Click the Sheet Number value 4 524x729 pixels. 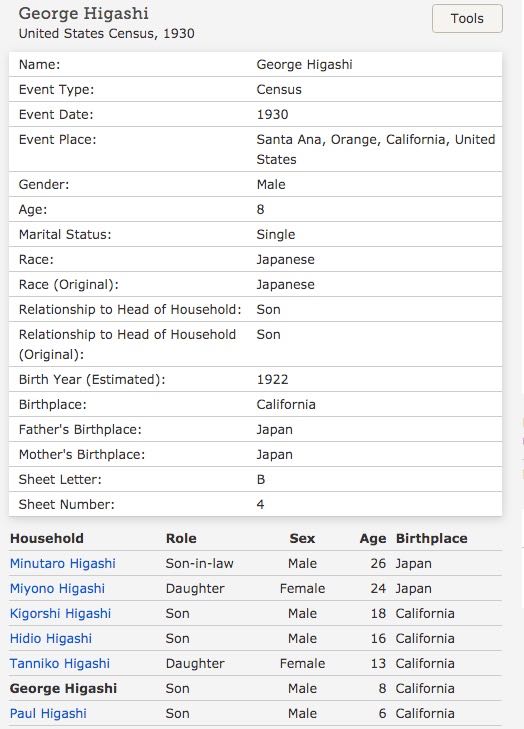point(260,504)
